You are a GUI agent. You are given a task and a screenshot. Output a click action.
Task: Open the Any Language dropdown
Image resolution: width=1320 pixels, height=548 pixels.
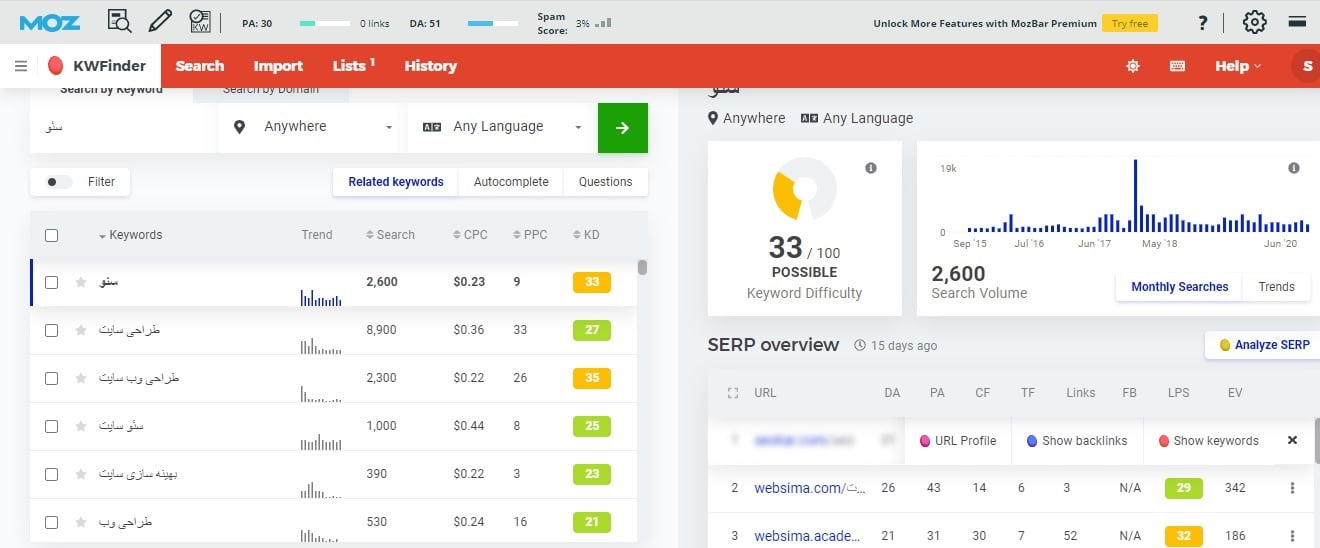501,127
